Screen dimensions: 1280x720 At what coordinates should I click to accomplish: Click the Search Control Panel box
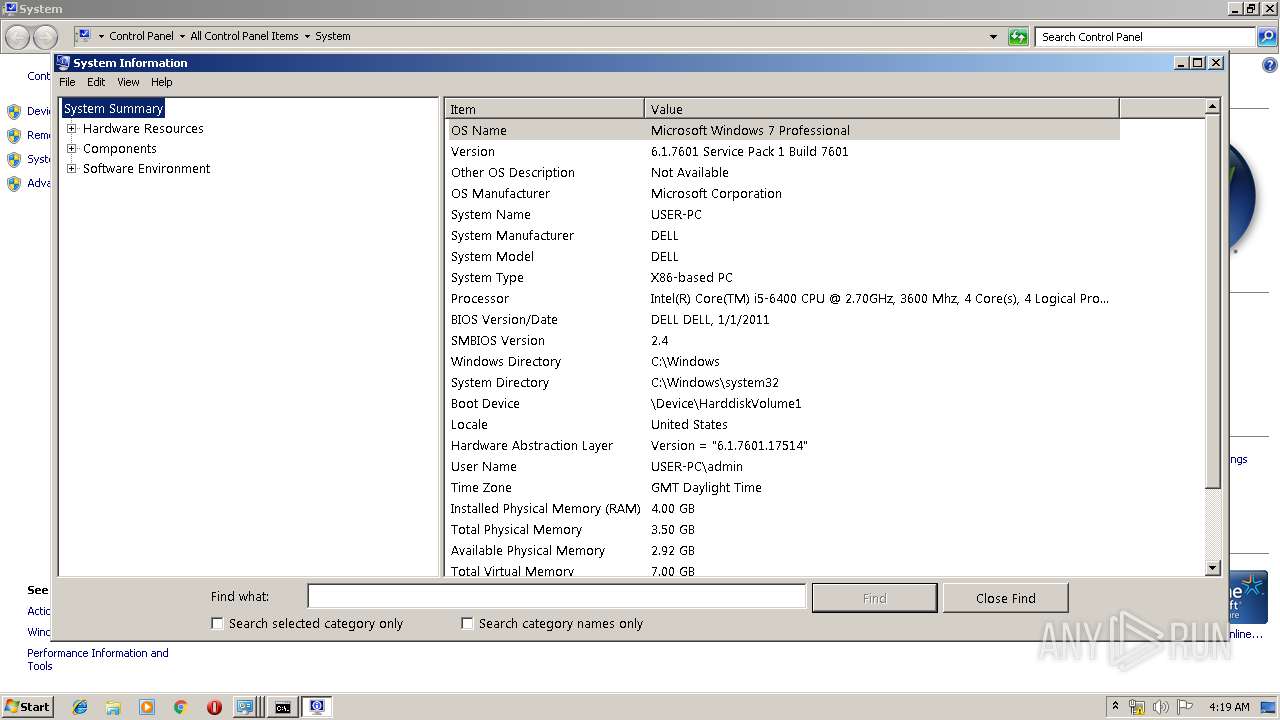point(1145,37)
